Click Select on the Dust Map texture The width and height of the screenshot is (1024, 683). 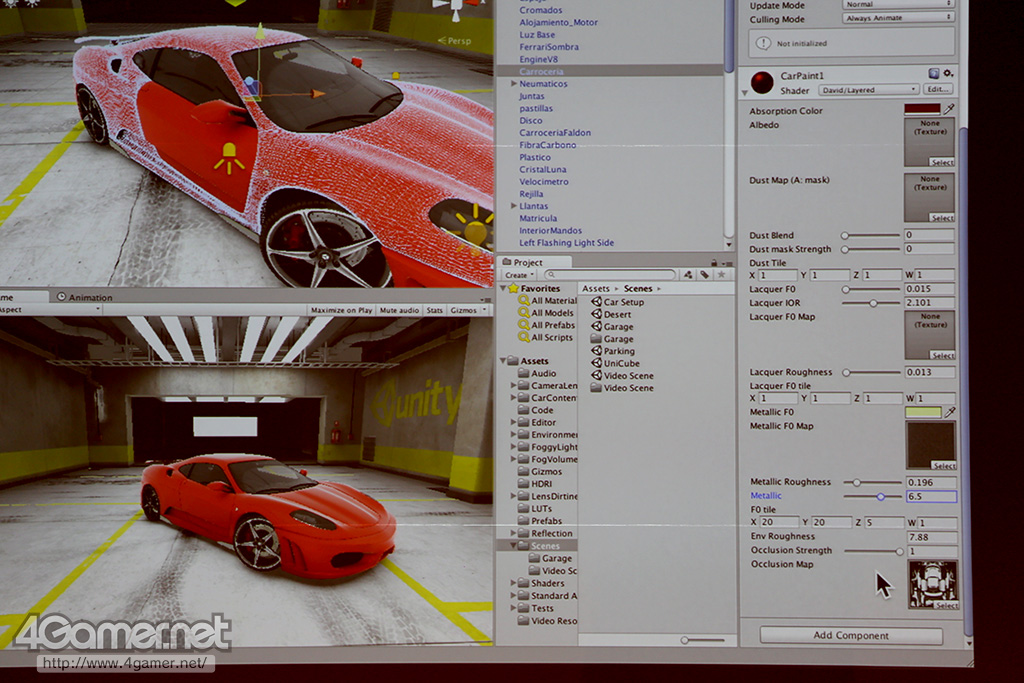coord(942,217)
